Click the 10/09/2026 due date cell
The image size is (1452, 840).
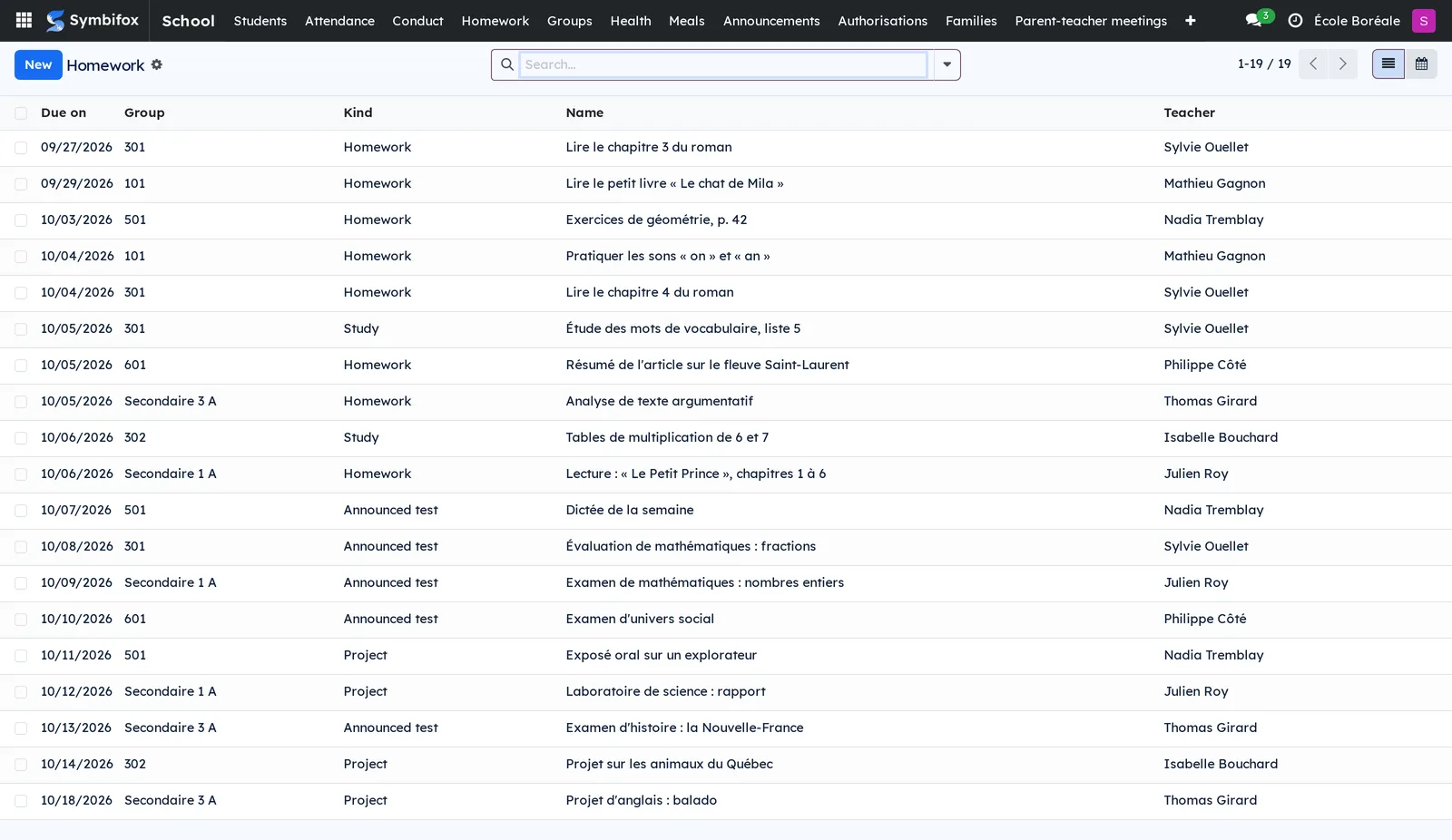tap(76, 582)
